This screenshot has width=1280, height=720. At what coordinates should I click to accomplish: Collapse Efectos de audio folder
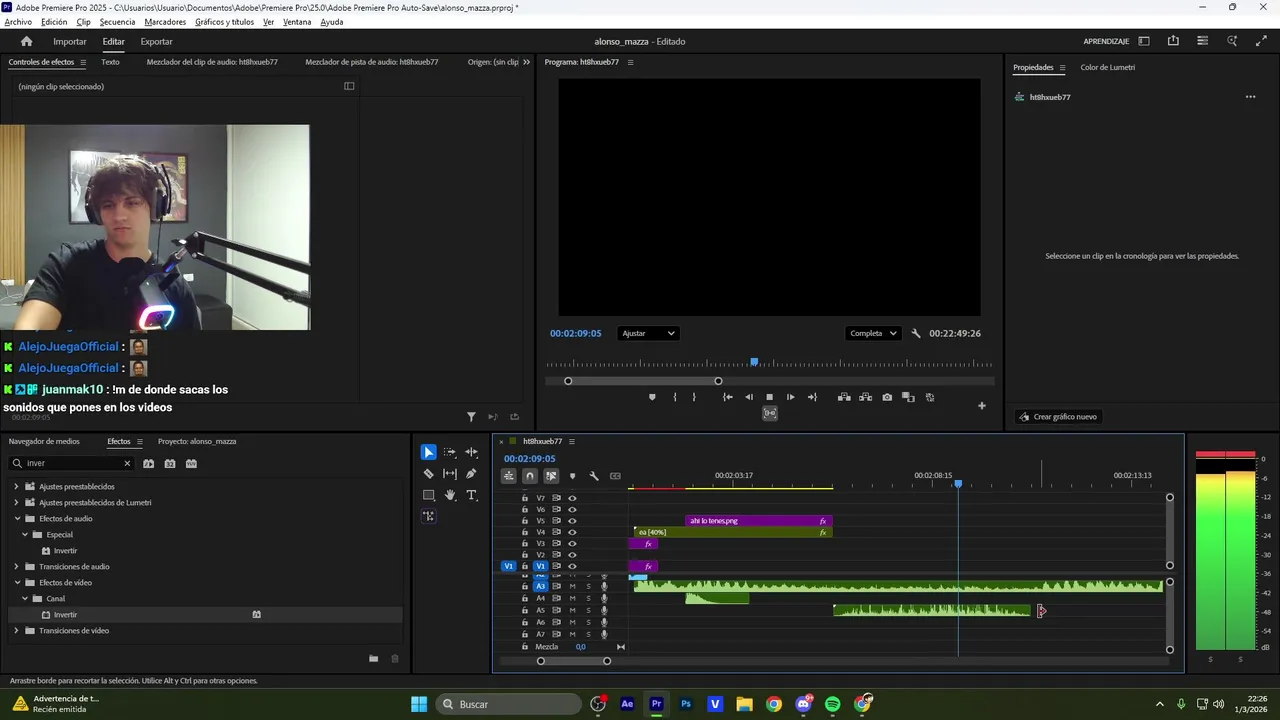click(16, 519)
